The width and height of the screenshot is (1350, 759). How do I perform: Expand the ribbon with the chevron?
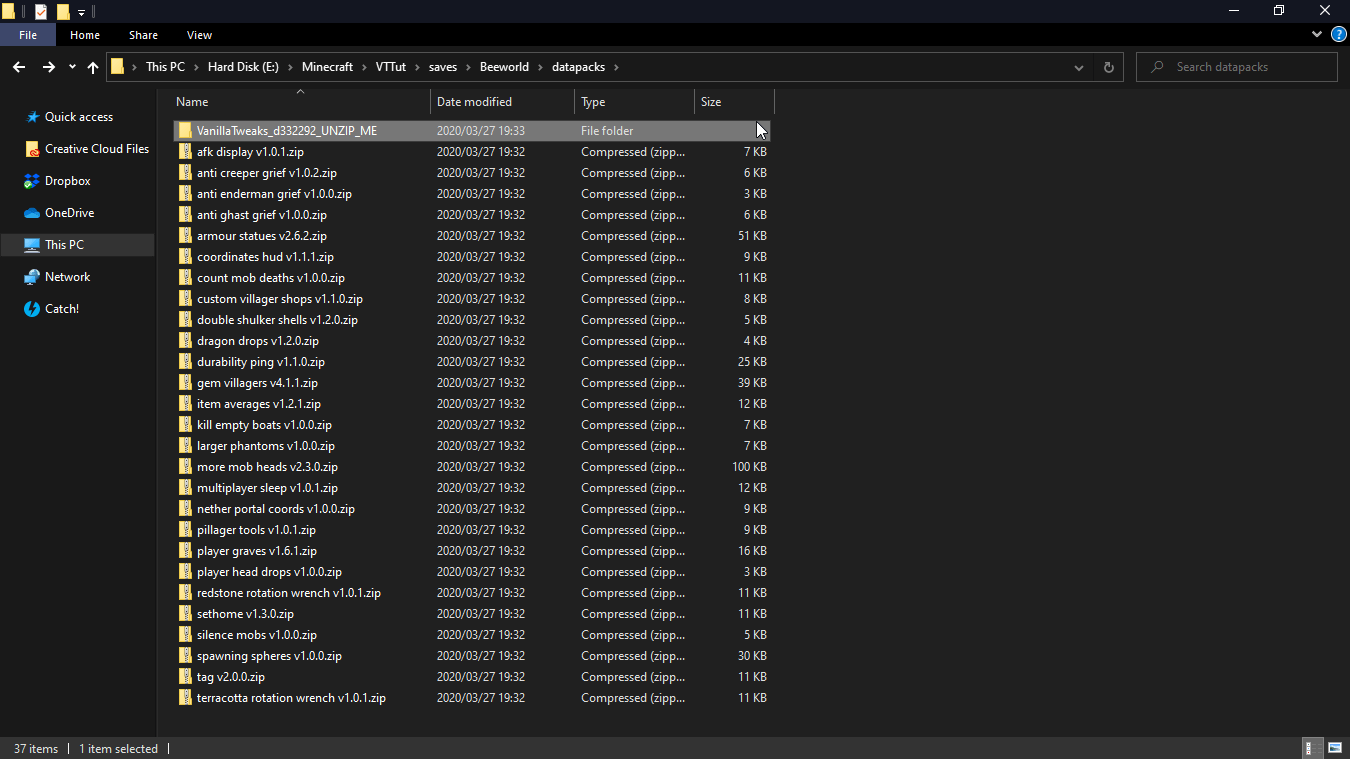pyautogui.click(x=1317, y=34)
